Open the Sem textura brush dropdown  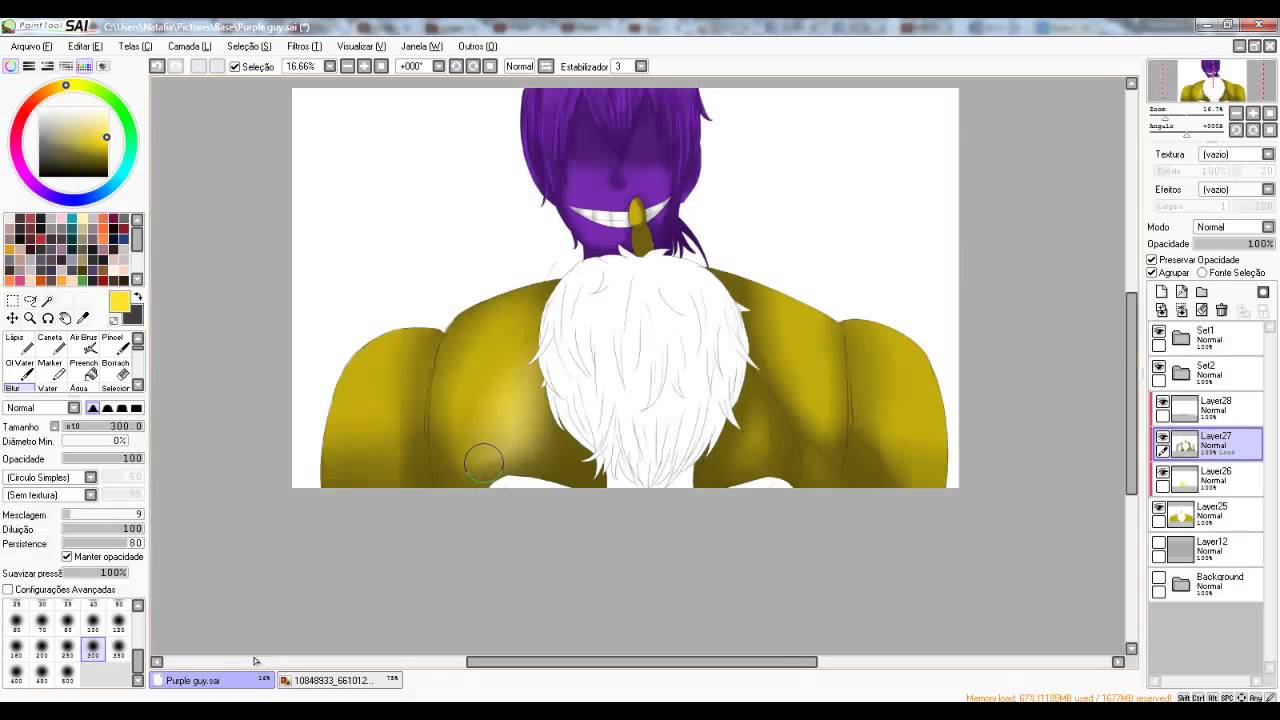tap(50, 495)
